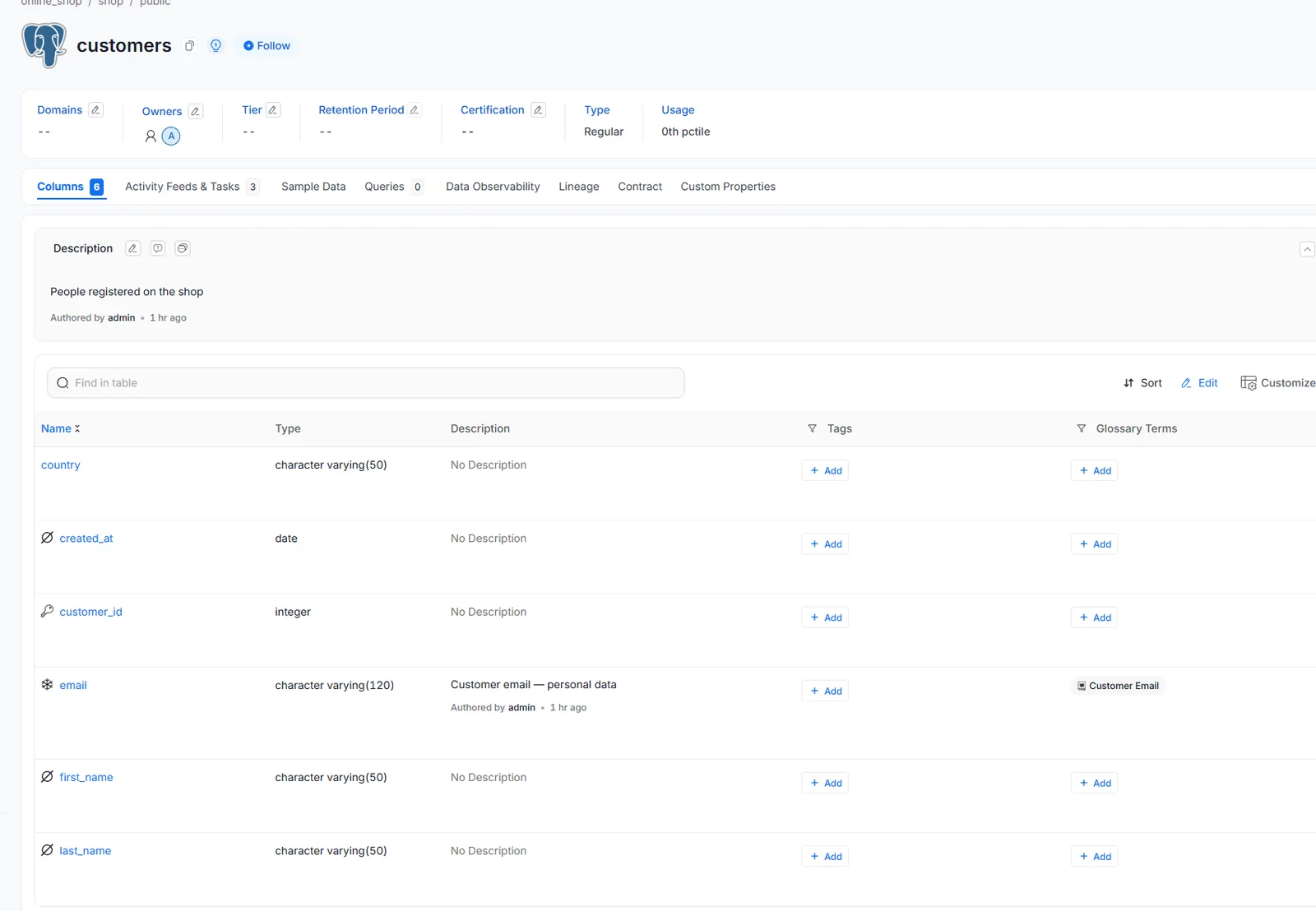Open the conversation threads icon beside Description
This screenshot has width=1316, height=911.
coord(183,248)
